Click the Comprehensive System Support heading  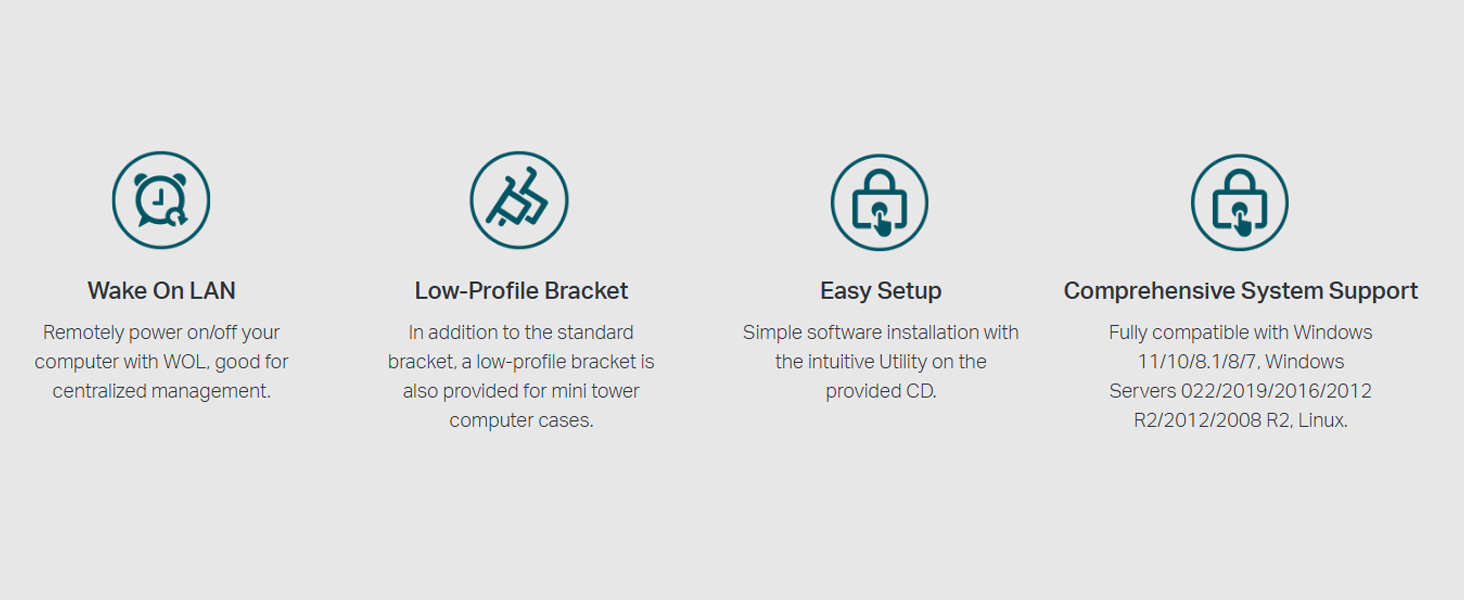coord(1240,291)
